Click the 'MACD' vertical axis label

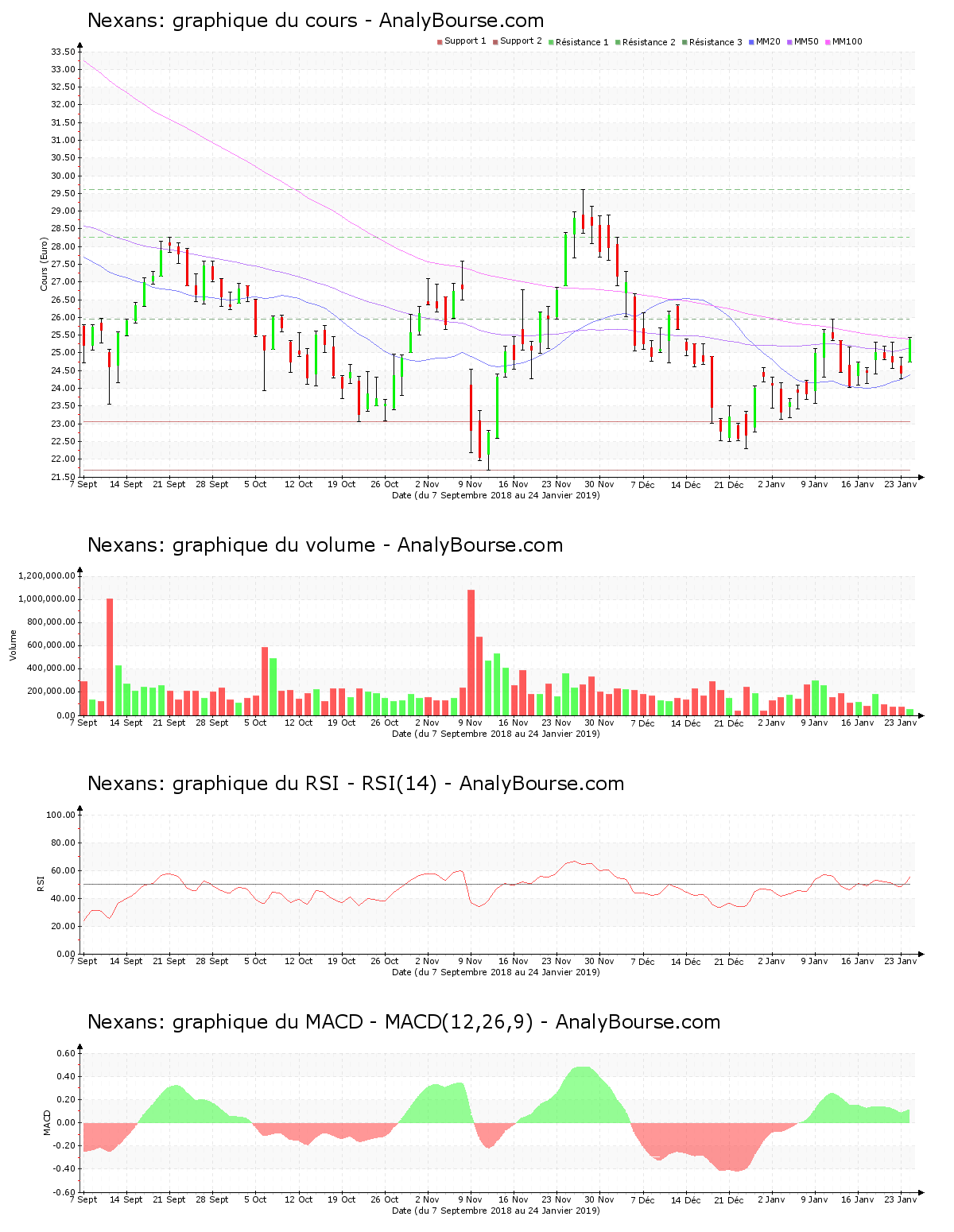click(x=47, y=1122)
